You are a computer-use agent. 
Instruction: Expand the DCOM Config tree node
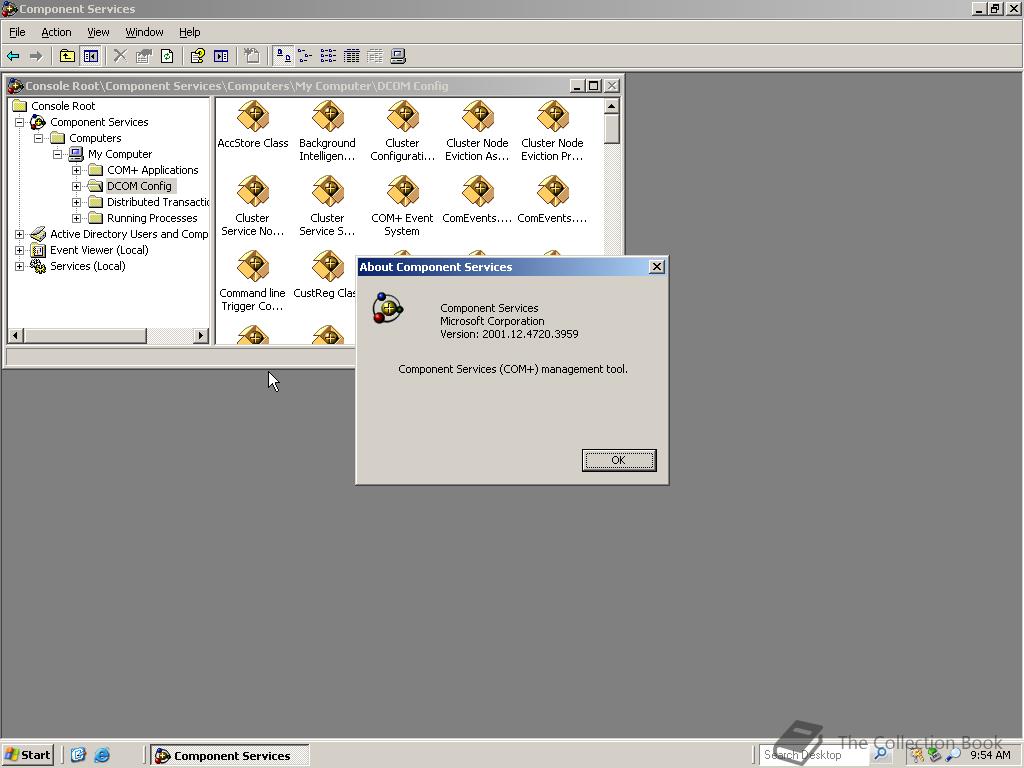[76, 186]
